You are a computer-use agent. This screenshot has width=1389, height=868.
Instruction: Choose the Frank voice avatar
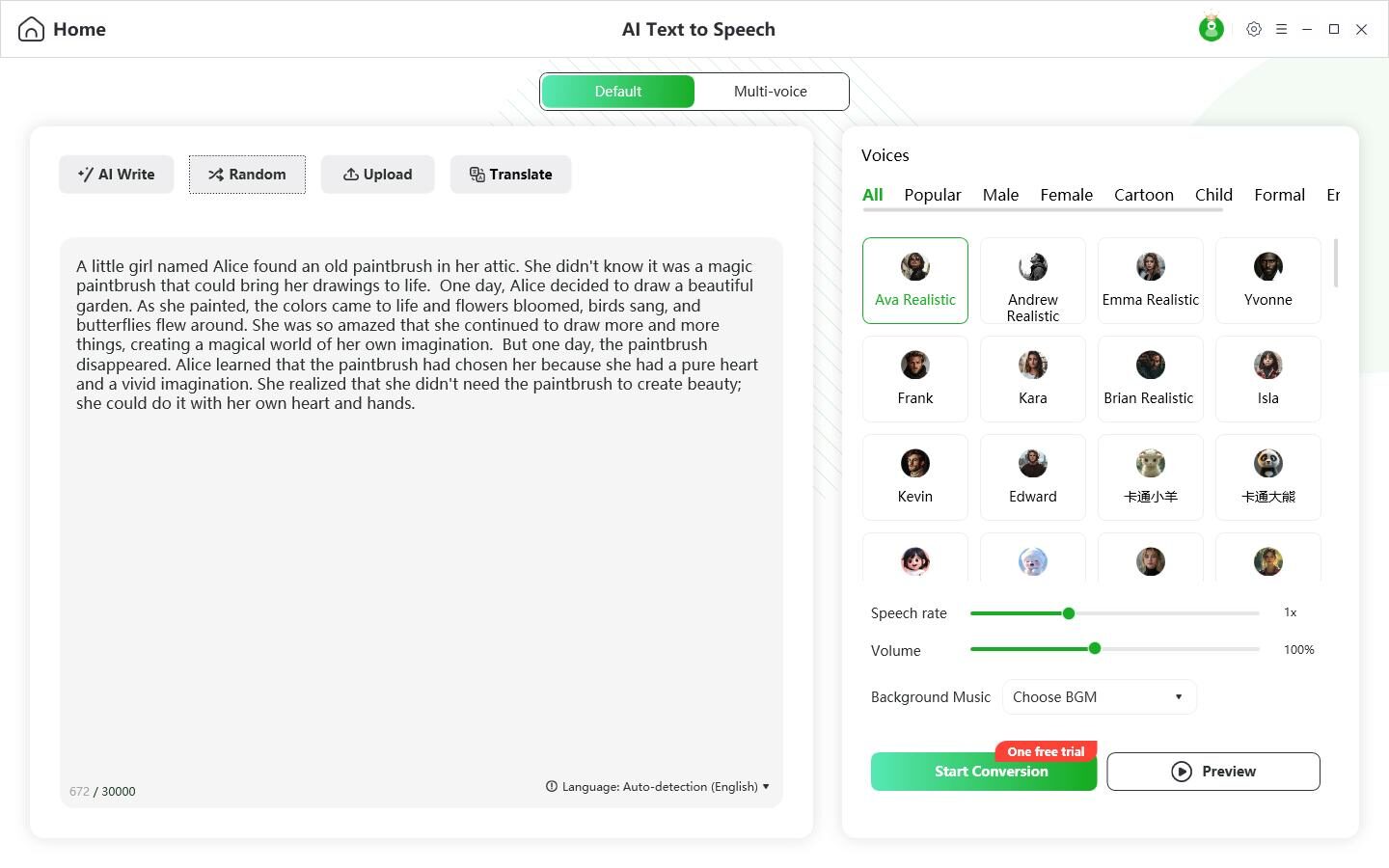pos(915,366)
